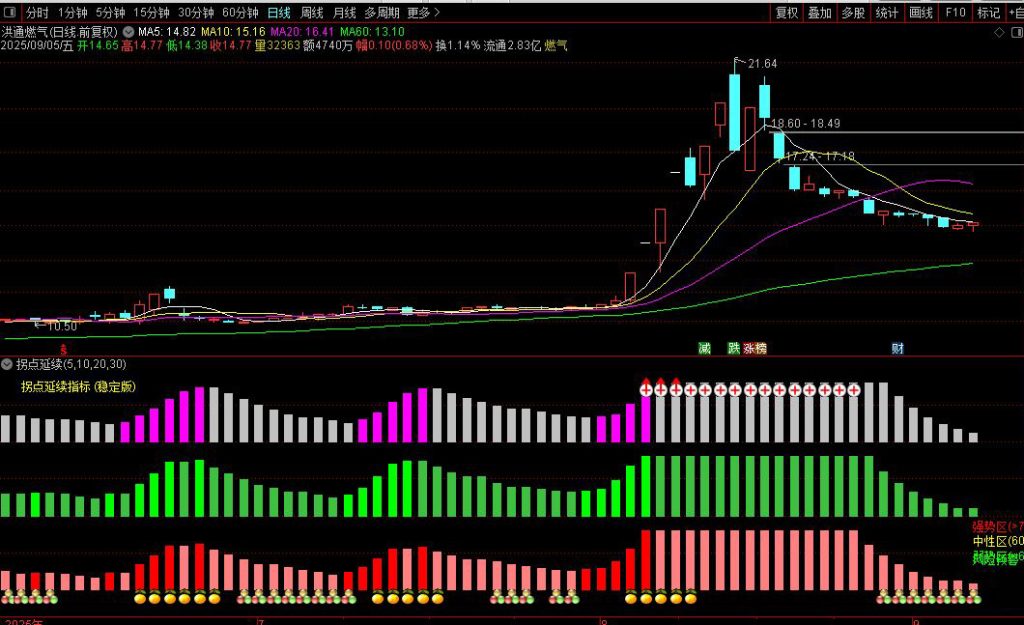The image size is (1024, 625).
Task: Switch to the 周线 weekly tab
Action: point(312,13)
